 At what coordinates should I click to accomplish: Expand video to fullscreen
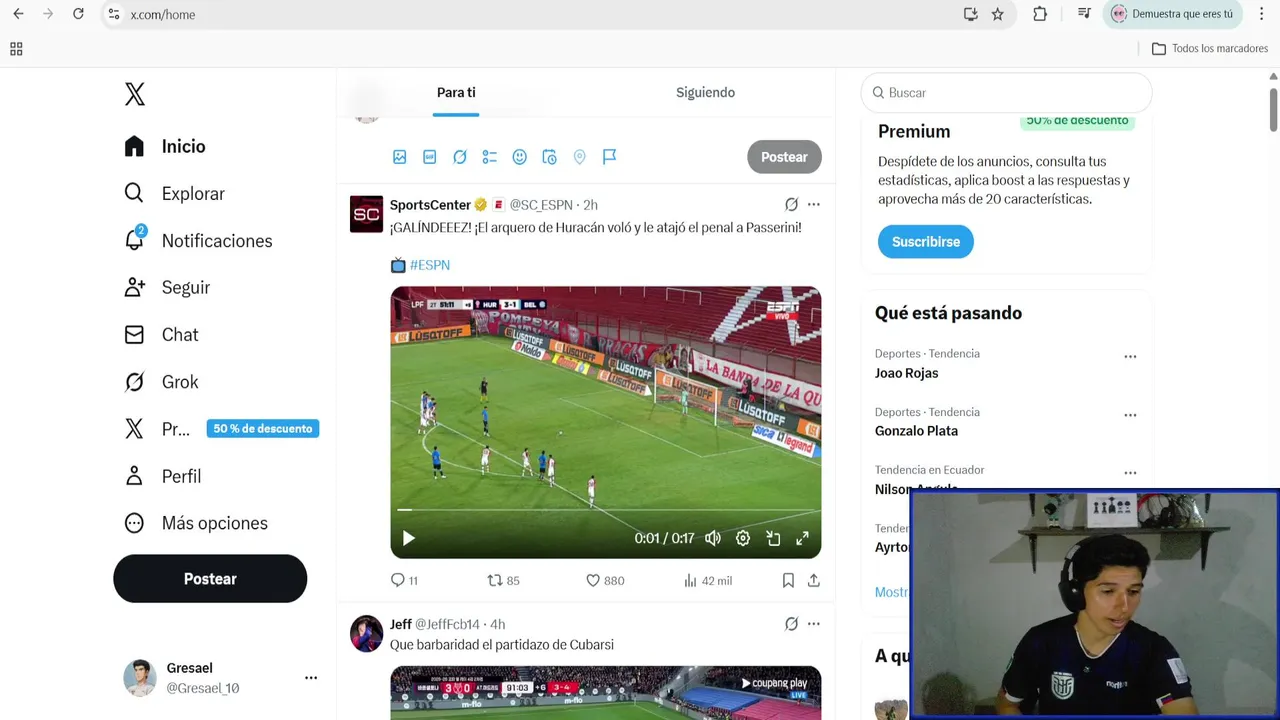(x=802, y=538)
